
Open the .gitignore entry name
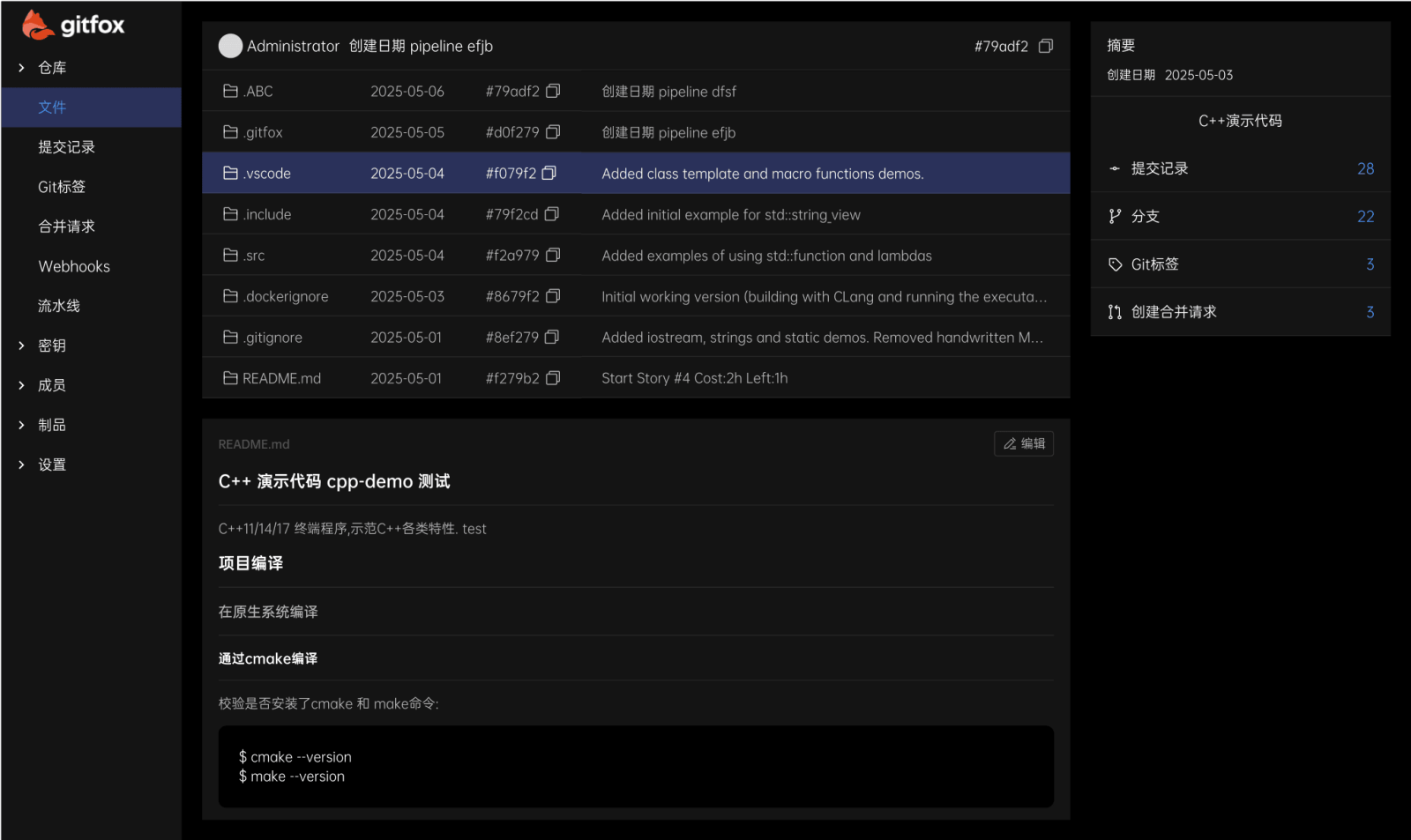272,338
